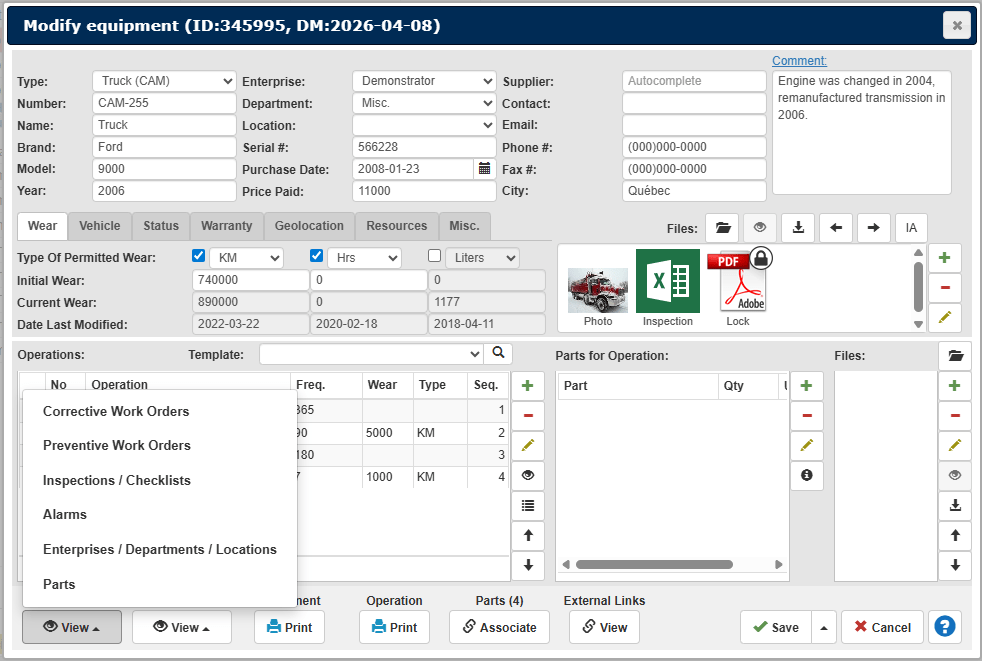This screenshot has height=661, width=982.
Task: Click the download icon in Files toolbar
Action: coord(798,228)
